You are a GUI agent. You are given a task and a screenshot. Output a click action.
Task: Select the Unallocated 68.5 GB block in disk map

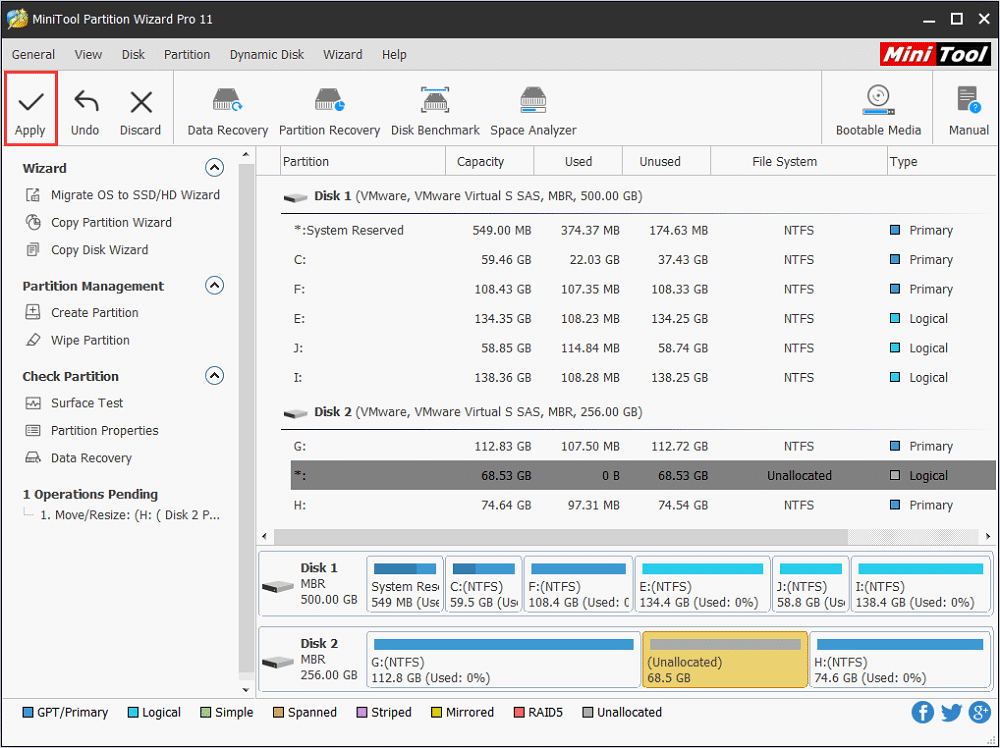725,659
